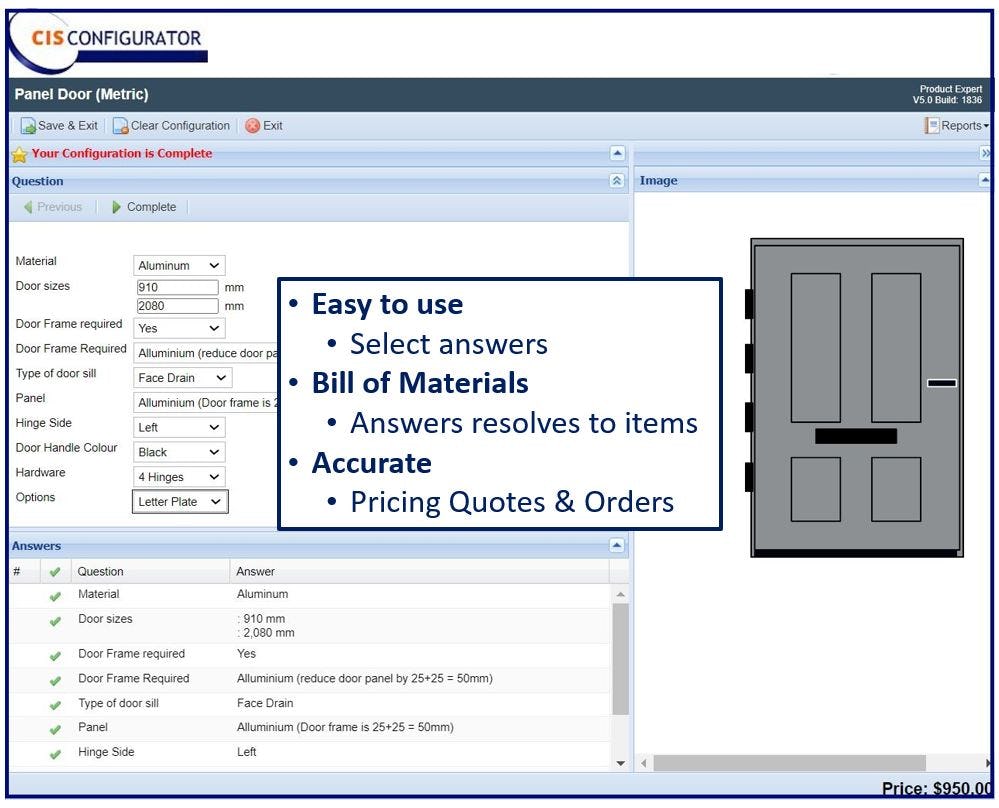
Task: Collapse the Question panel with its chevron
Action: click(617, 180)
